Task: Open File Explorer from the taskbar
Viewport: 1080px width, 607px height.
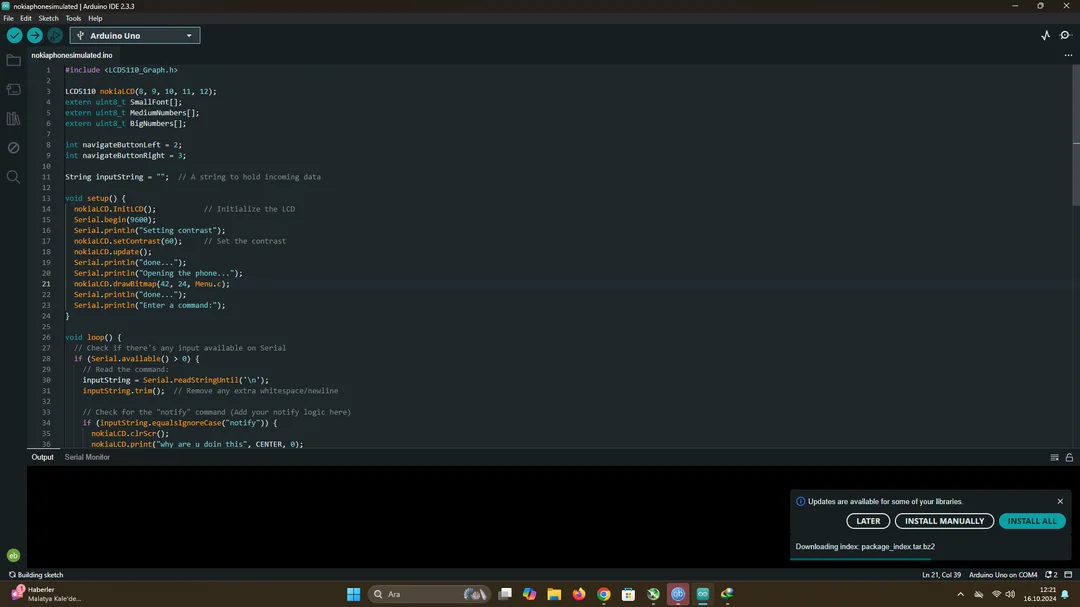Action: click(554, 594)
